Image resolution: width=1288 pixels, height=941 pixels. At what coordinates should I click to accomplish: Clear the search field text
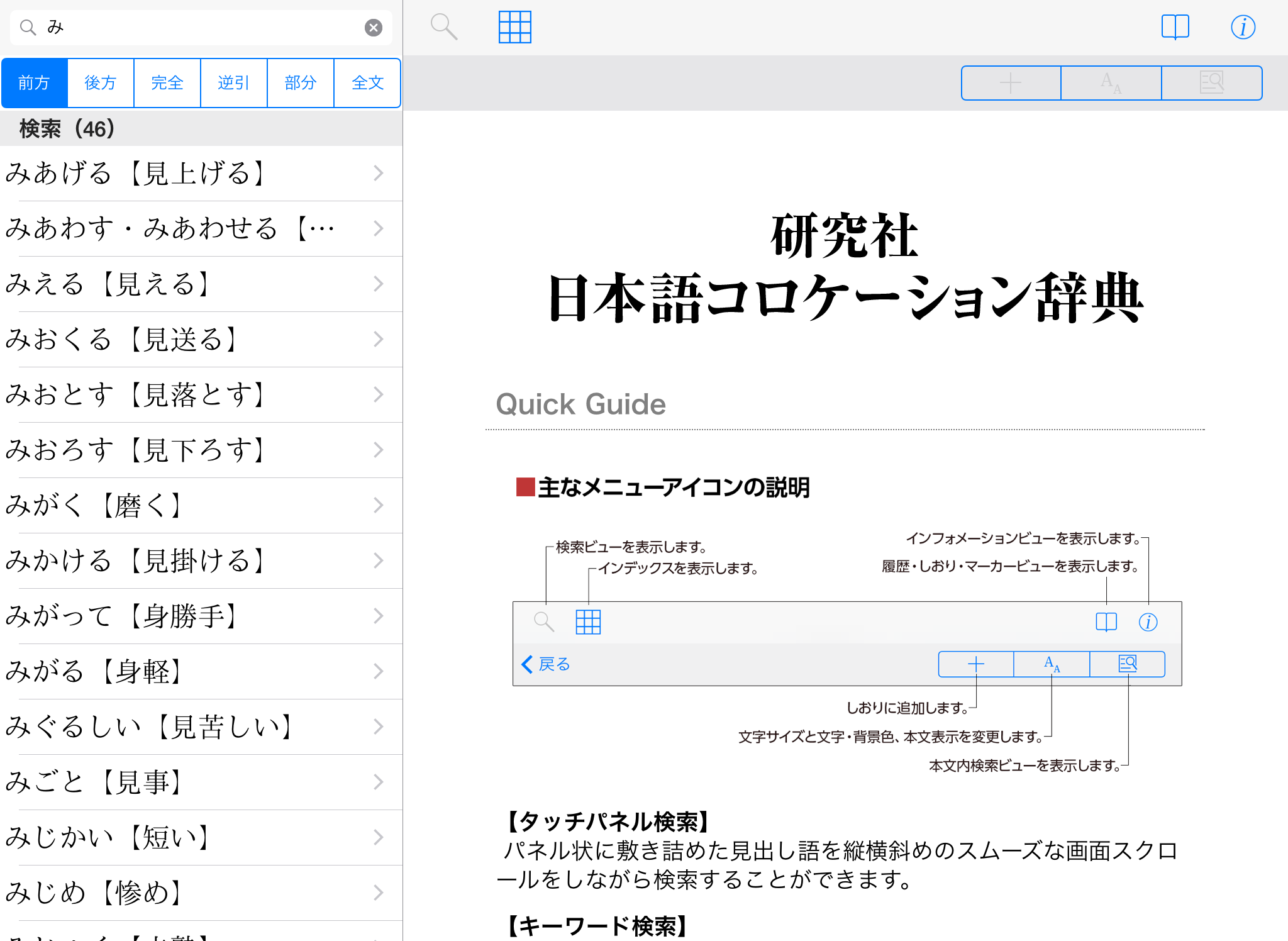[374, 28]
